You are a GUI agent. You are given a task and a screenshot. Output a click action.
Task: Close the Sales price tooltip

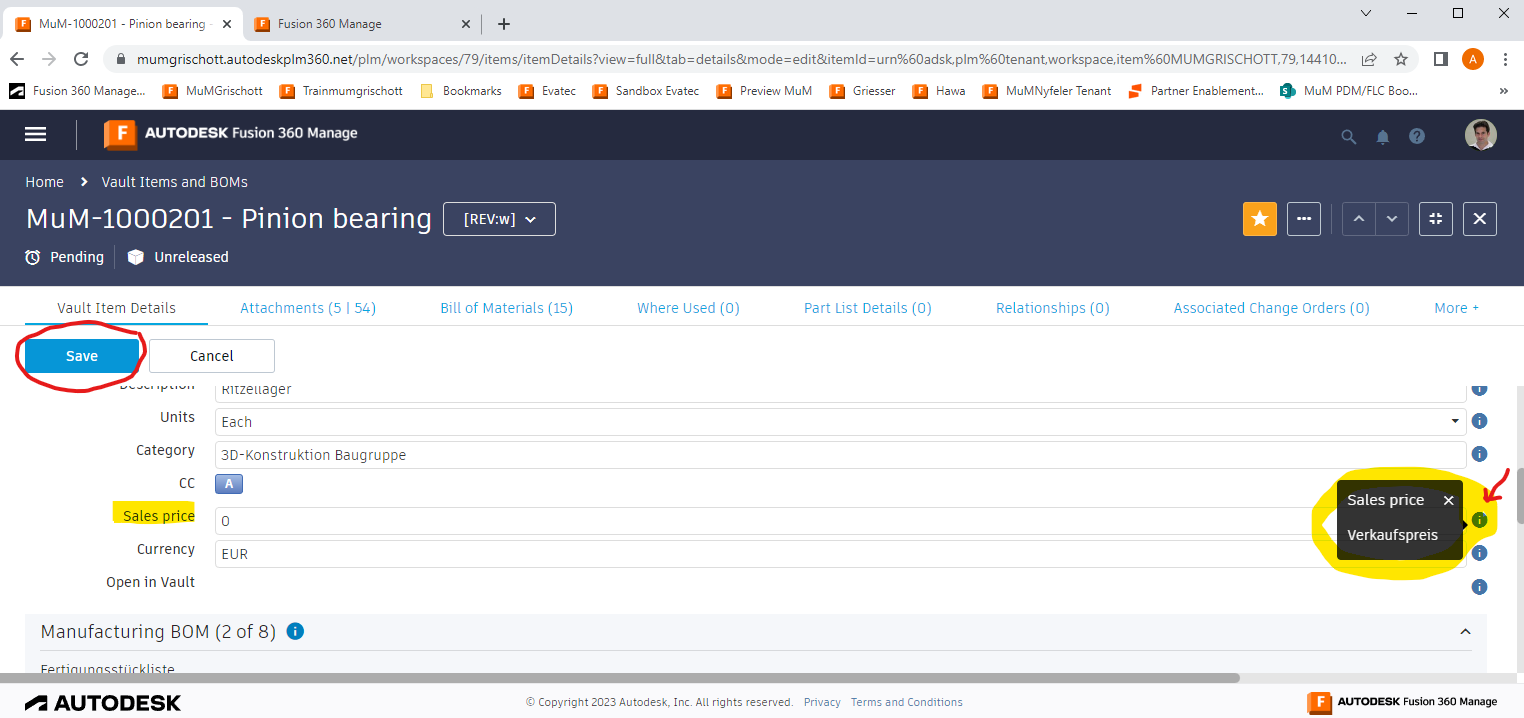(x=1448, y=500)
